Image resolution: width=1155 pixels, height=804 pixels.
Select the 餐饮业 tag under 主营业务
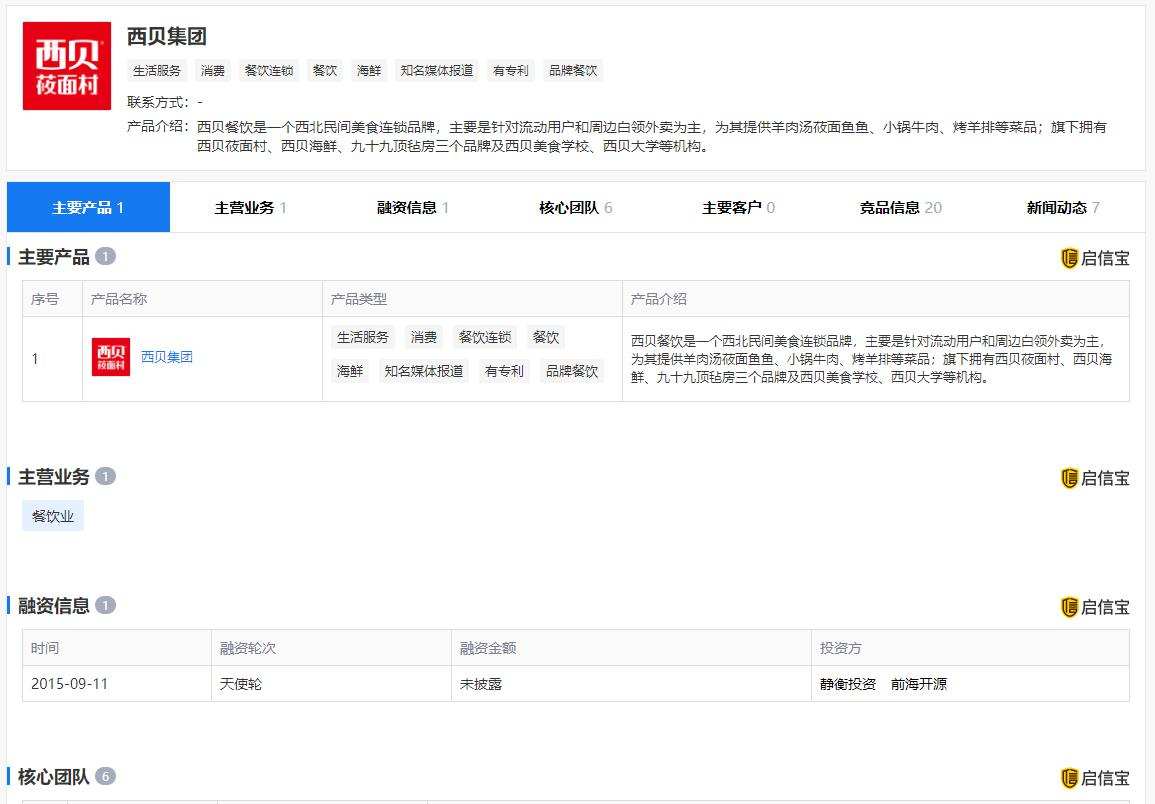pyautogui.click(x=52, y=516)
